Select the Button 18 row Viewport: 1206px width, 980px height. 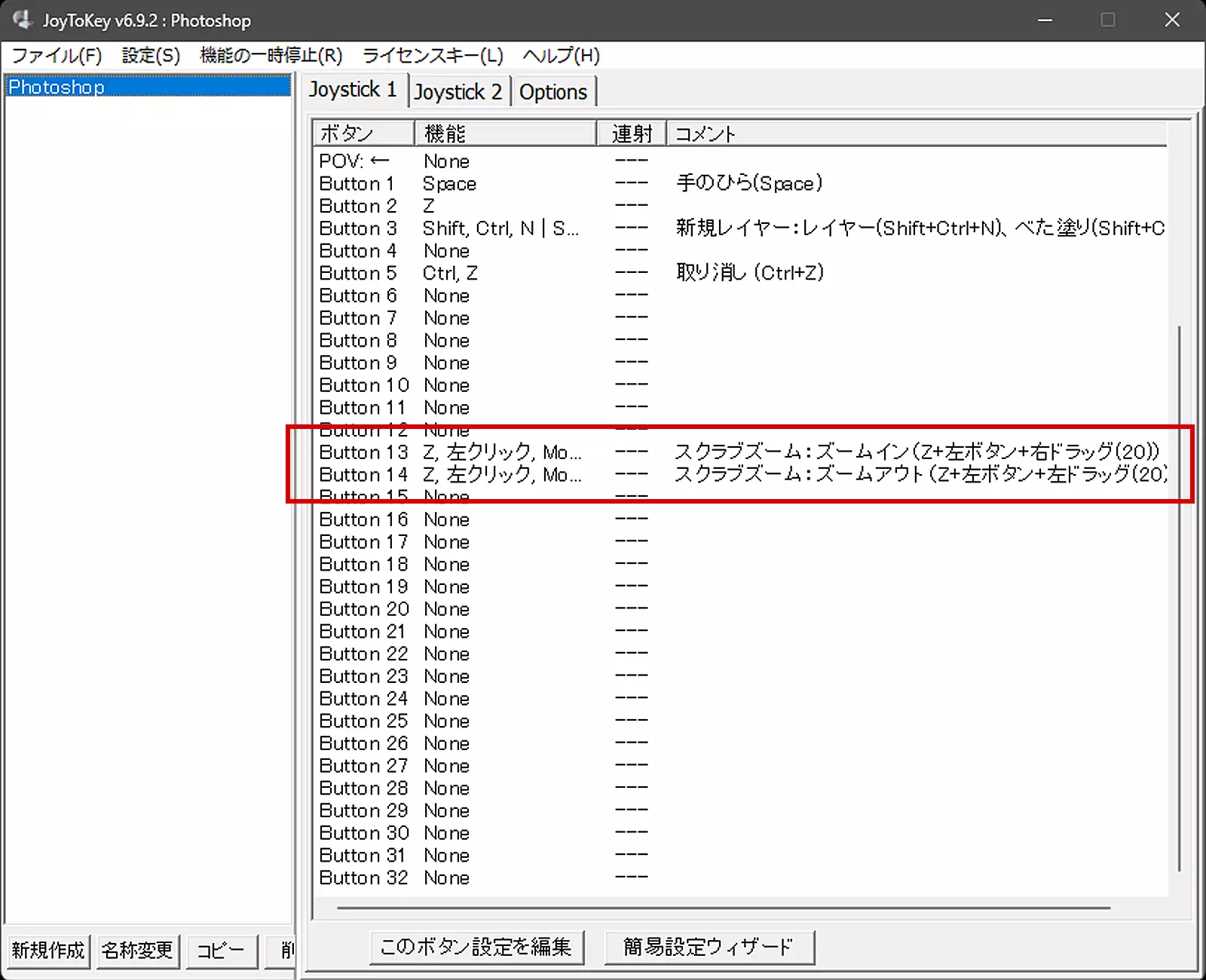click(x=740, y=565)
